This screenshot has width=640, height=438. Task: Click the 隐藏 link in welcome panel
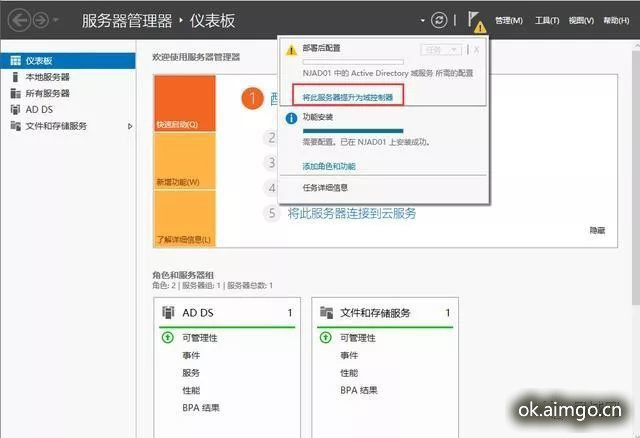[x=597, y=231]
